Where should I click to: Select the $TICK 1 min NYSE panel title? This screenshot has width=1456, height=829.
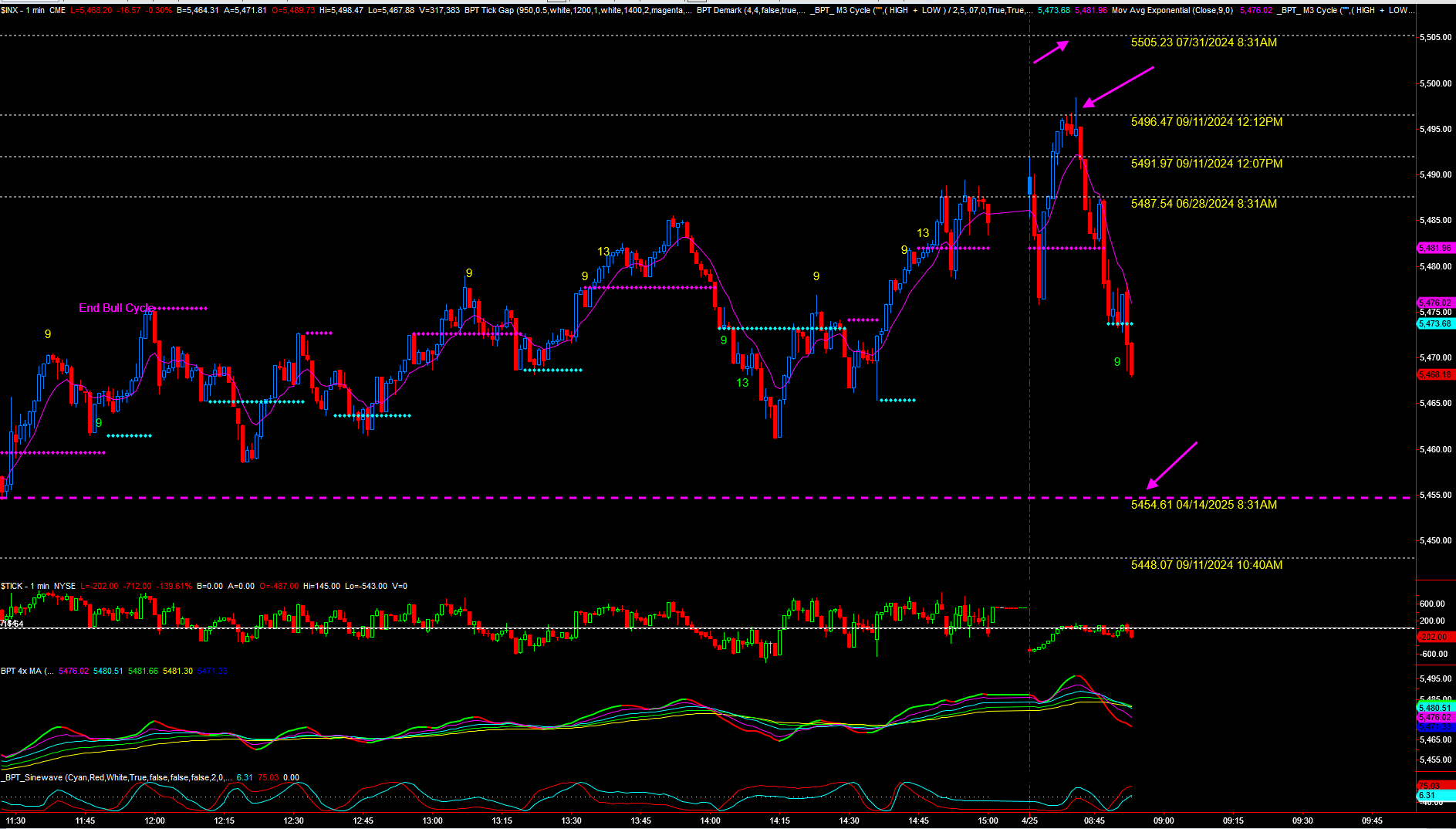[x=39, y=587]
